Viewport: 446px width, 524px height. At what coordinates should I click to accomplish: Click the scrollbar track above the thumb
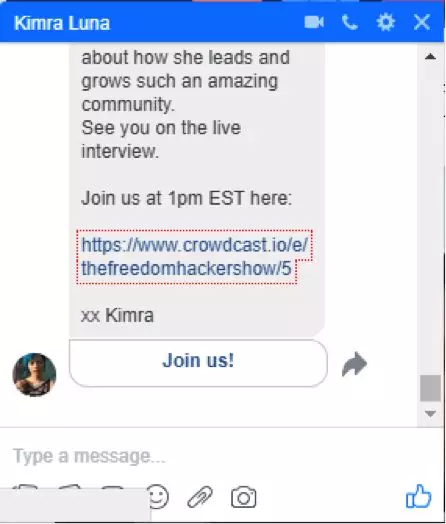click(430, 217)
